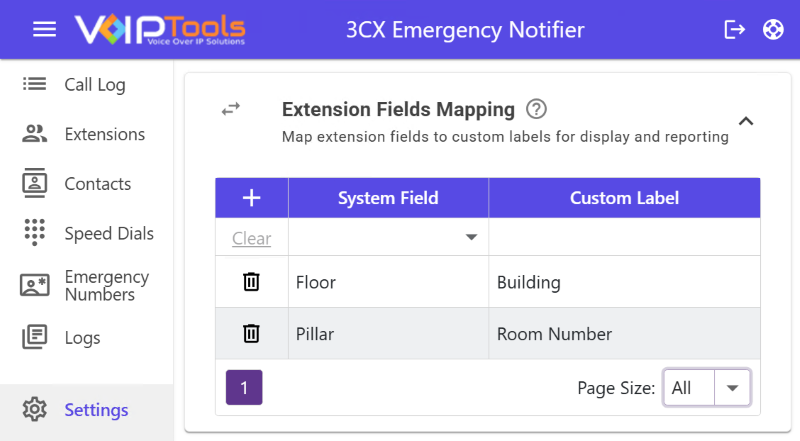Image resolution: width=800 pixels, height=441 pixels.
Task: Delete the Pillar mapping row
Action: [x=252, y=334]
